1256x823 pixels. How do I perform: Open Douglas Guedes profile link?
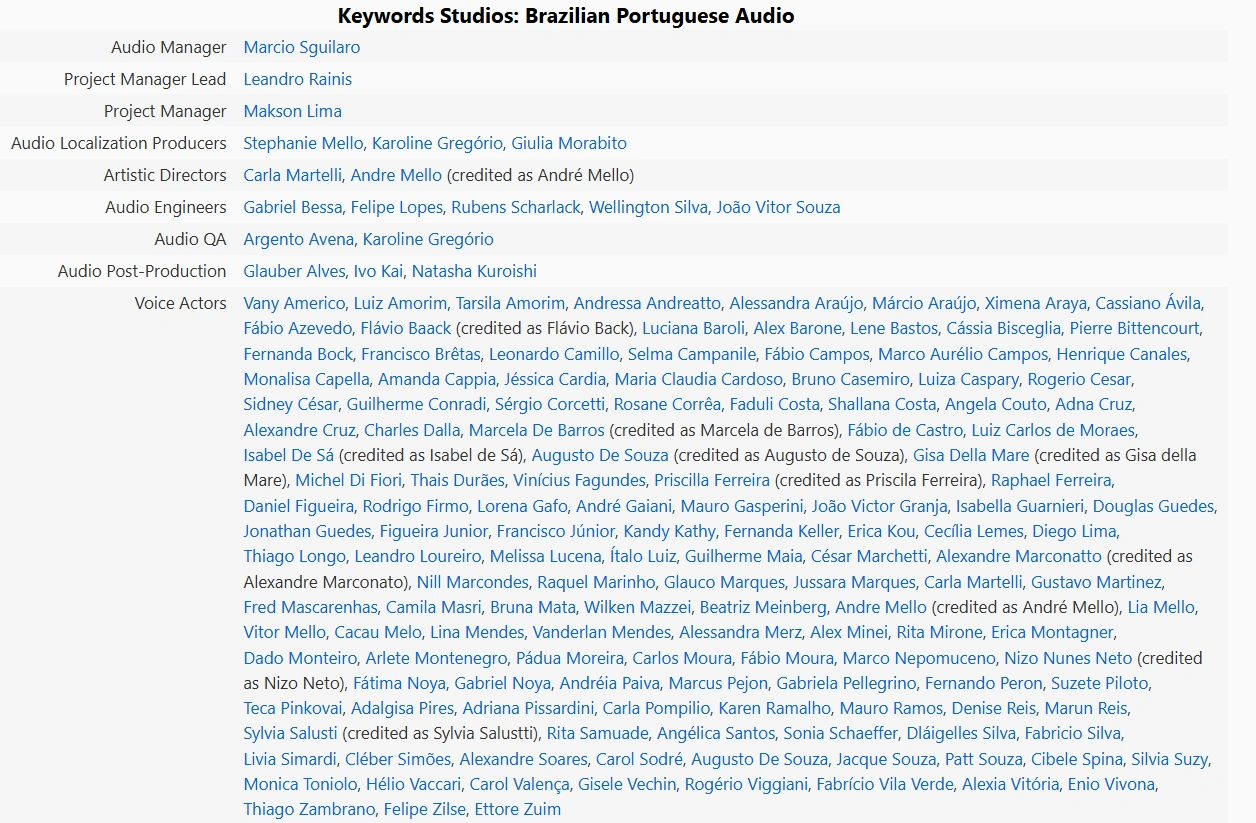pos(1153,506)
